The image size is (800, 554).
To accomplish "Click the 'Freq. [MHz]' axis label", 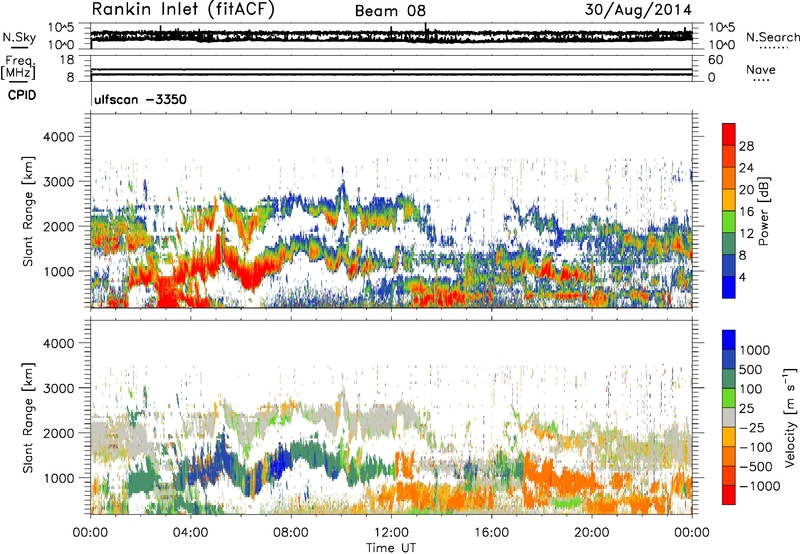I will pos(18,67).
